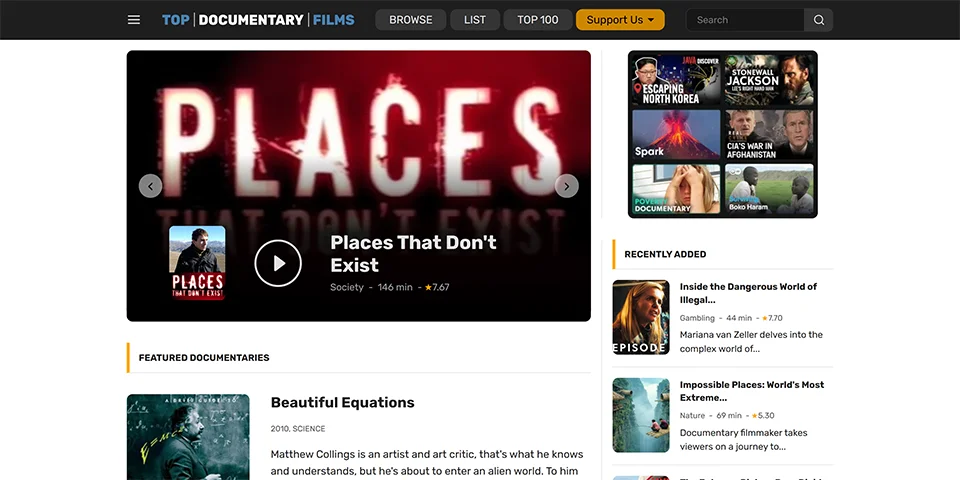Click the 7.70 rating of Illegal Gambling
The image size is (960, 480).
(772, 318)
